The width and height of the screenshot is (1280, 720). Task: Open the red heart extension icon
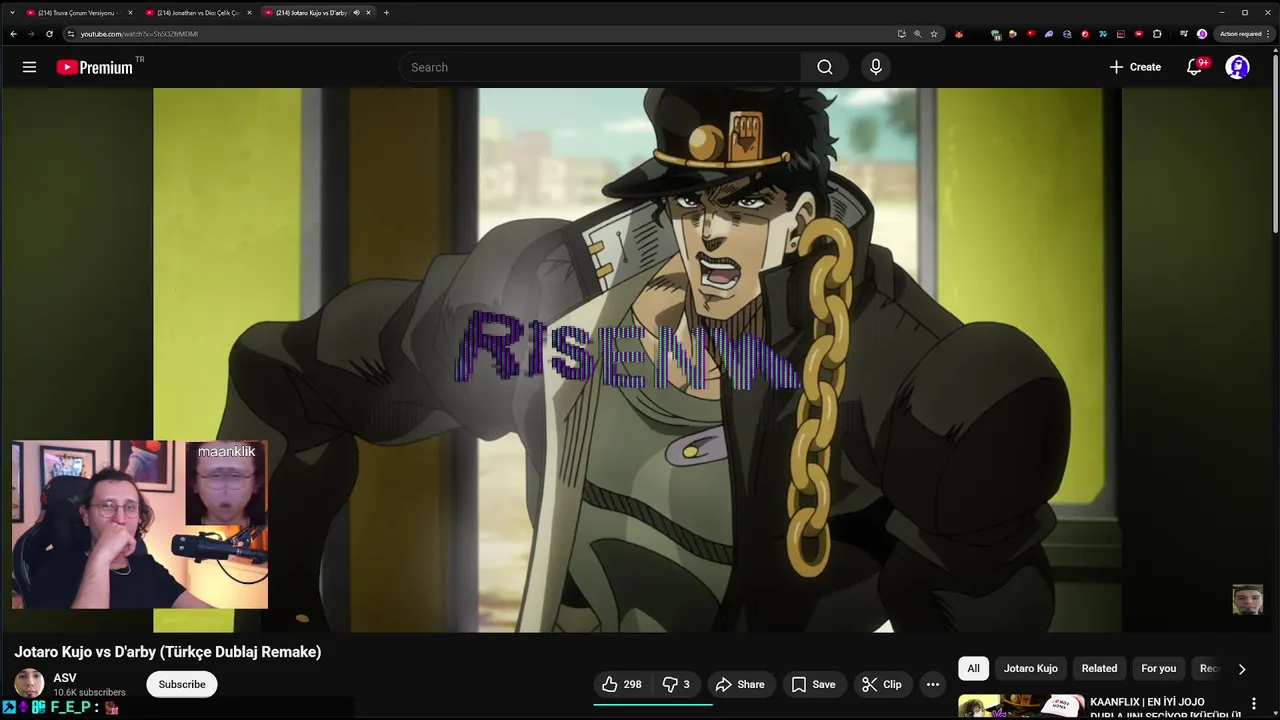(1031, 34)
